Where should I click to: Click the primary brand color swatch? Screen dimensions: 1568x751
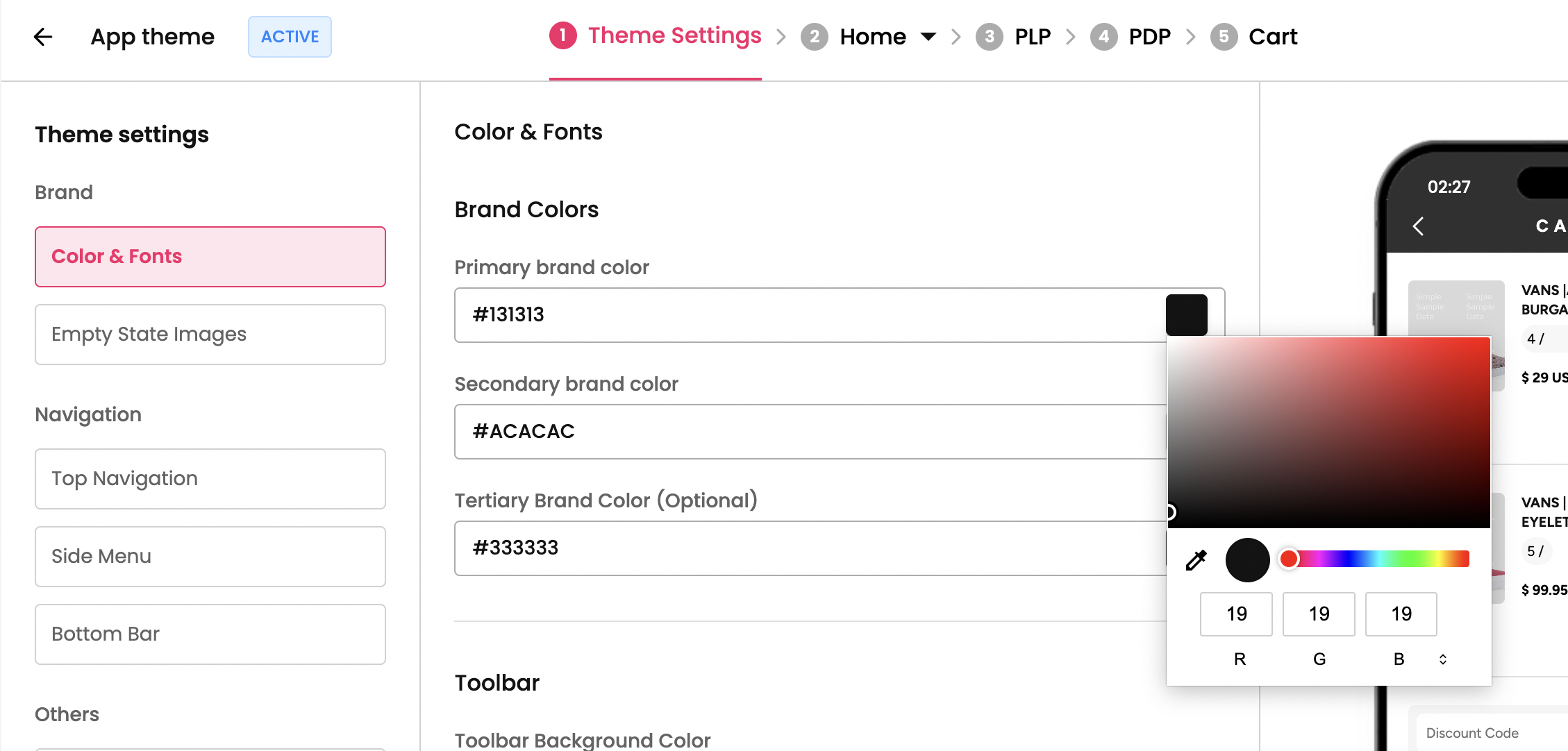1186,315
